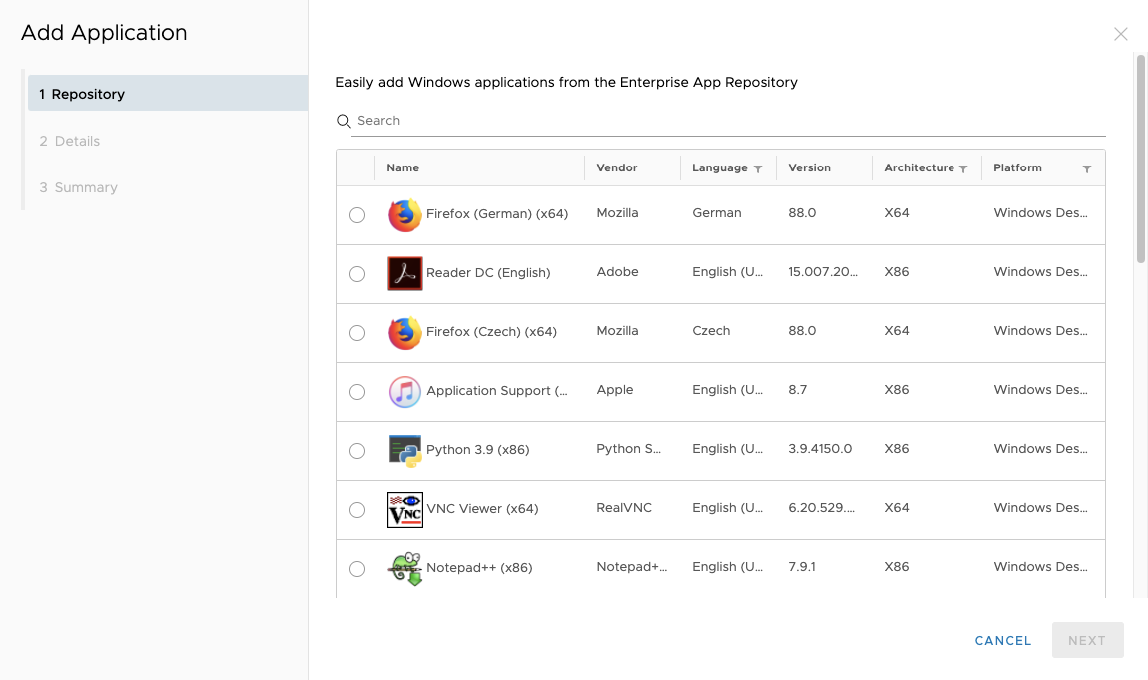Select the Firefox (German) (x64) radio button
This screenshot has width=1148, height=680.
coord(357,215)
